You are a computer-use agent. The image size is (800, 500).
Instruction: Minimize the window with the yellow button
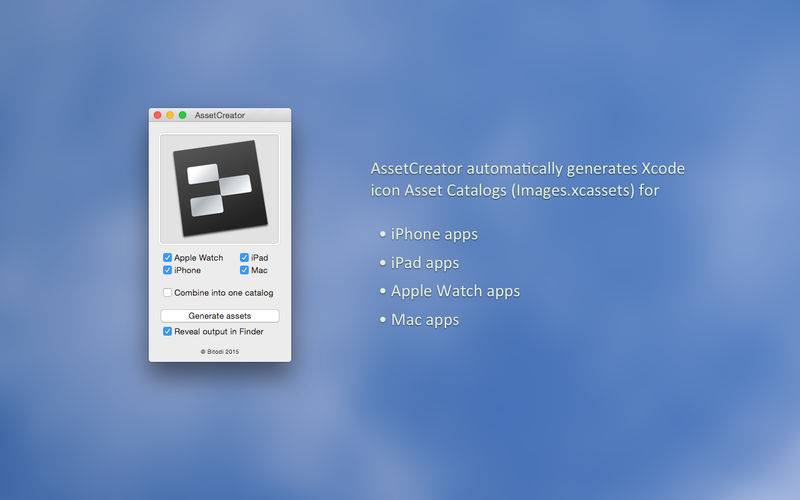click(x=170, y=116)
